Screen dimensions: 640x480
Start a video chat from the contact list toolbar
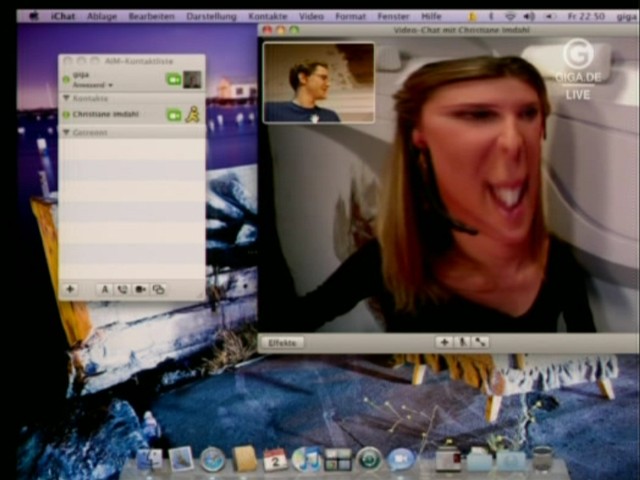(x=140, y=290)
